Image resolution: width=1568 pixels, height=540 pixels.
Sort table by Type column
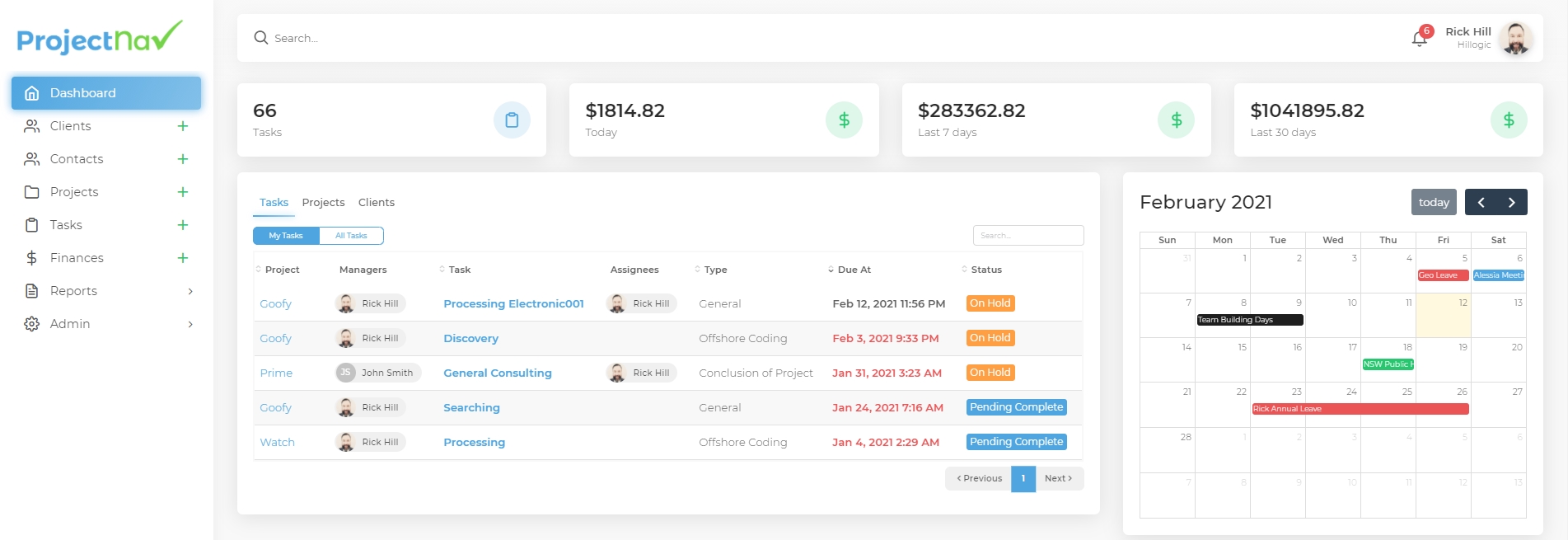coord(711,270)
